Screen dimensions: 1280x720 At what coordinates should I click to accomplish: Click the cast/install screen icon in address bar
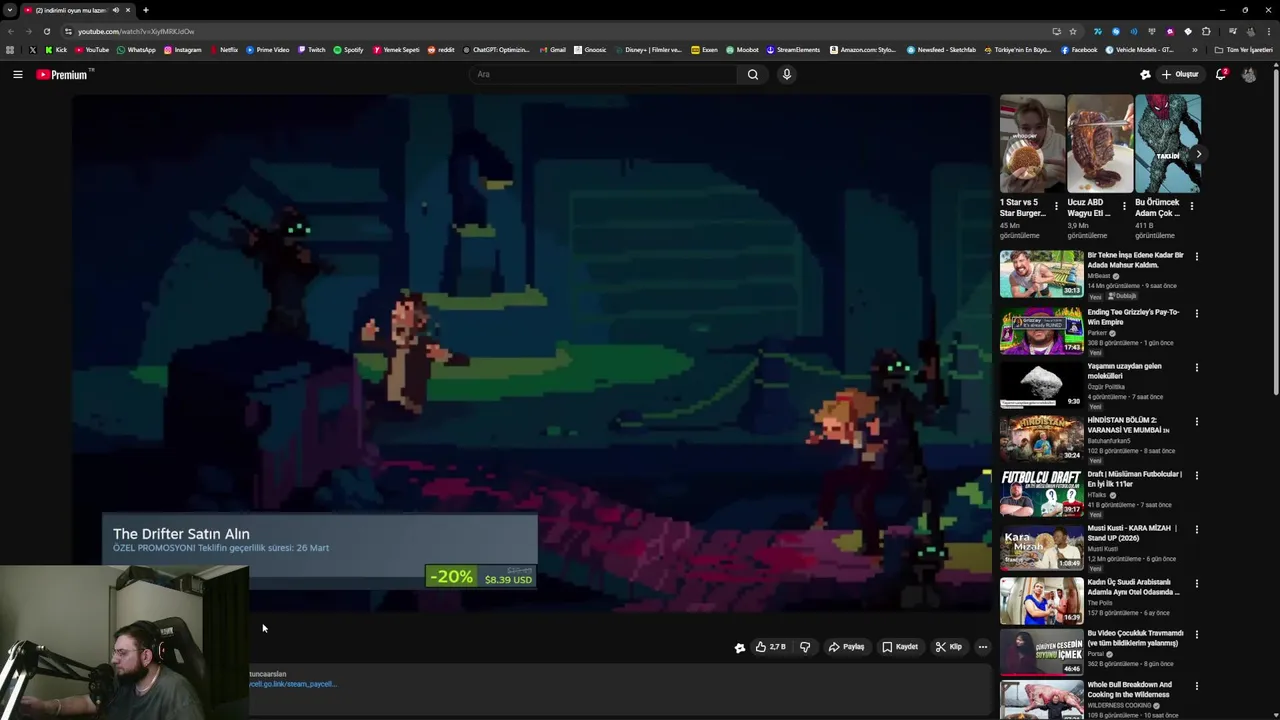1056,31
